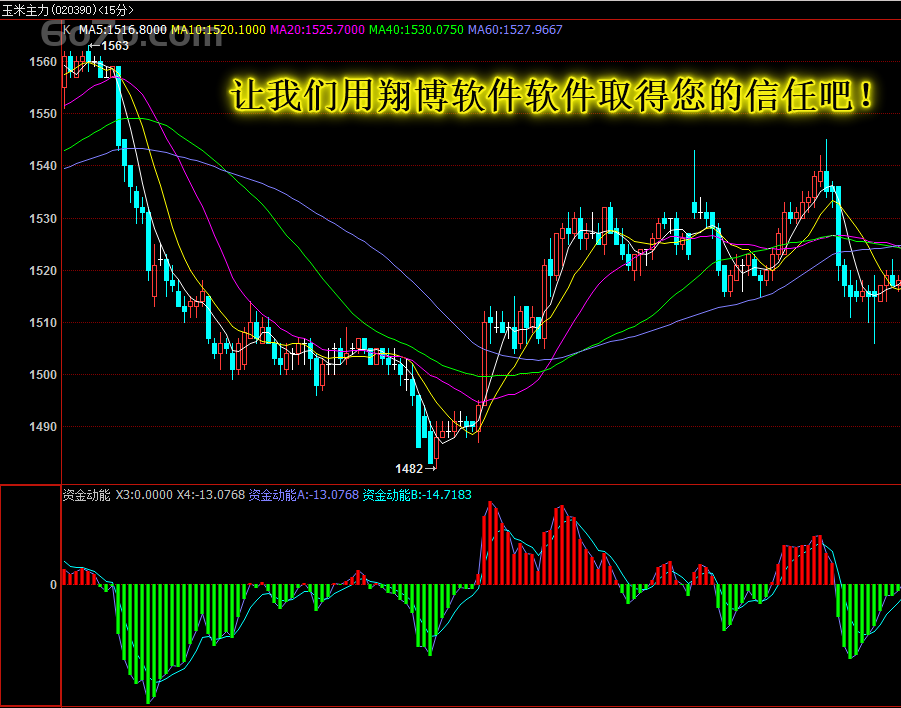Click the 1520 price axis label
The height and width of the screenshot is (708, 901).
pyautogui.click(x=43, y=271)
